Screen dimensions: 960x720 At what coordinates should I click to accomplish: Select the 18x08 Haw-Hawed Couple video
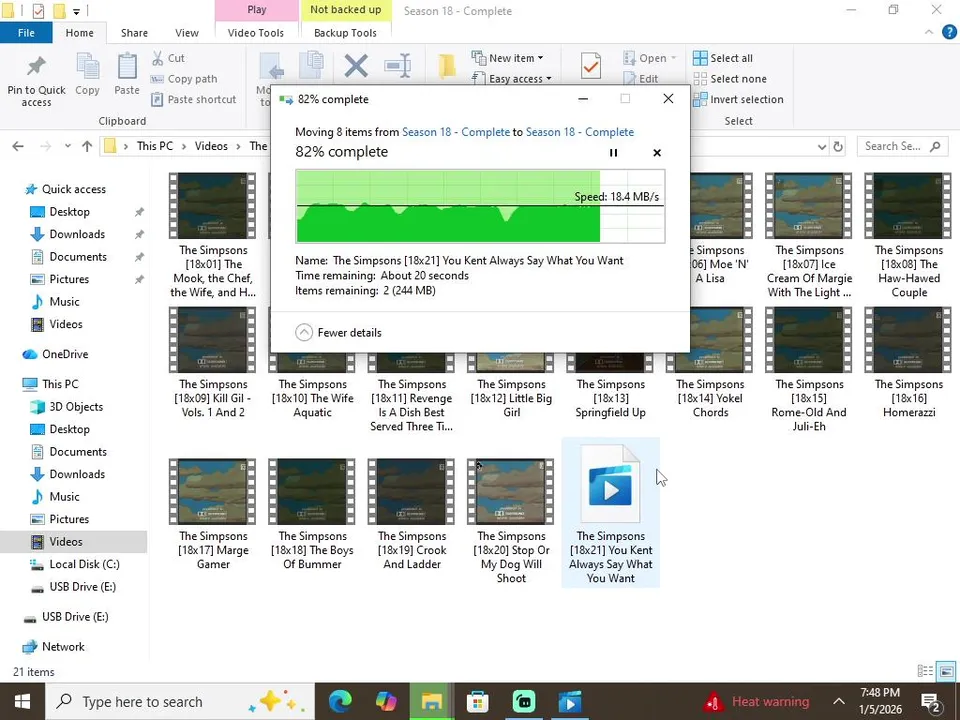pyautogui.click(x=909, y=235)
